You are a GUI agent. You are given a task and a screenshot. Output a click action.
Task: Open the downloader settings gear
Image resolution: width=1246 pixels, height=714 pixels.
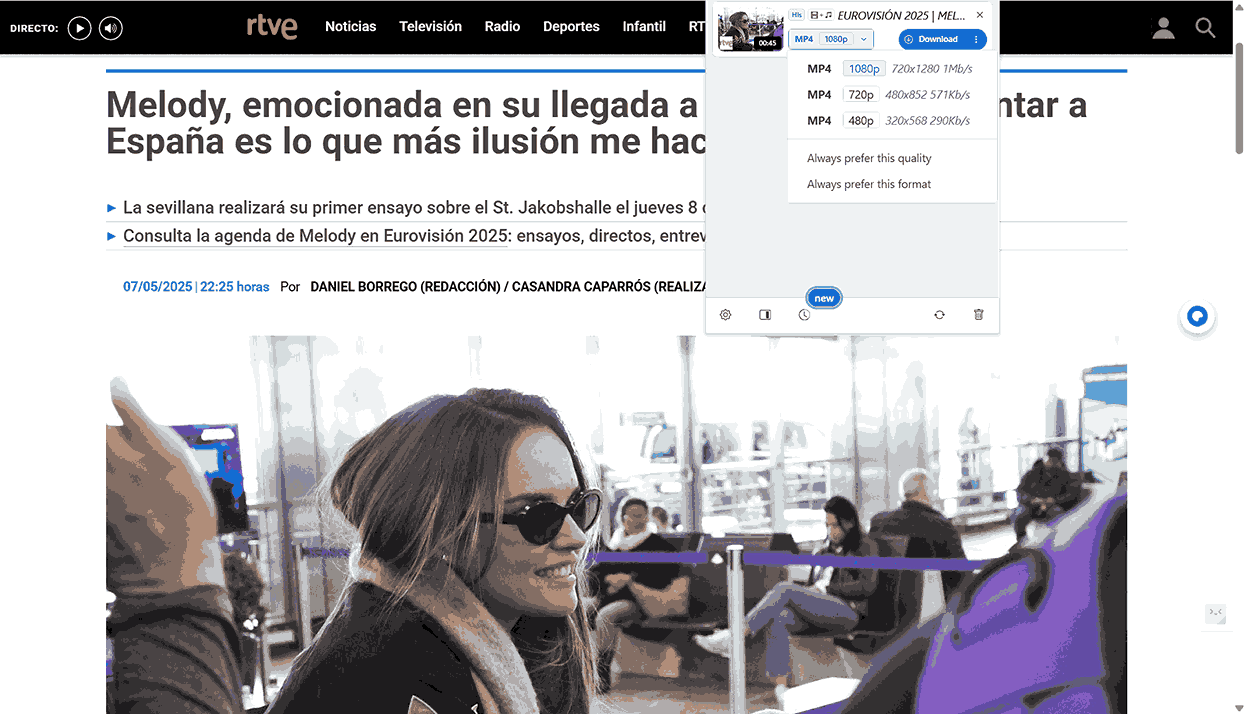(726, 314)
